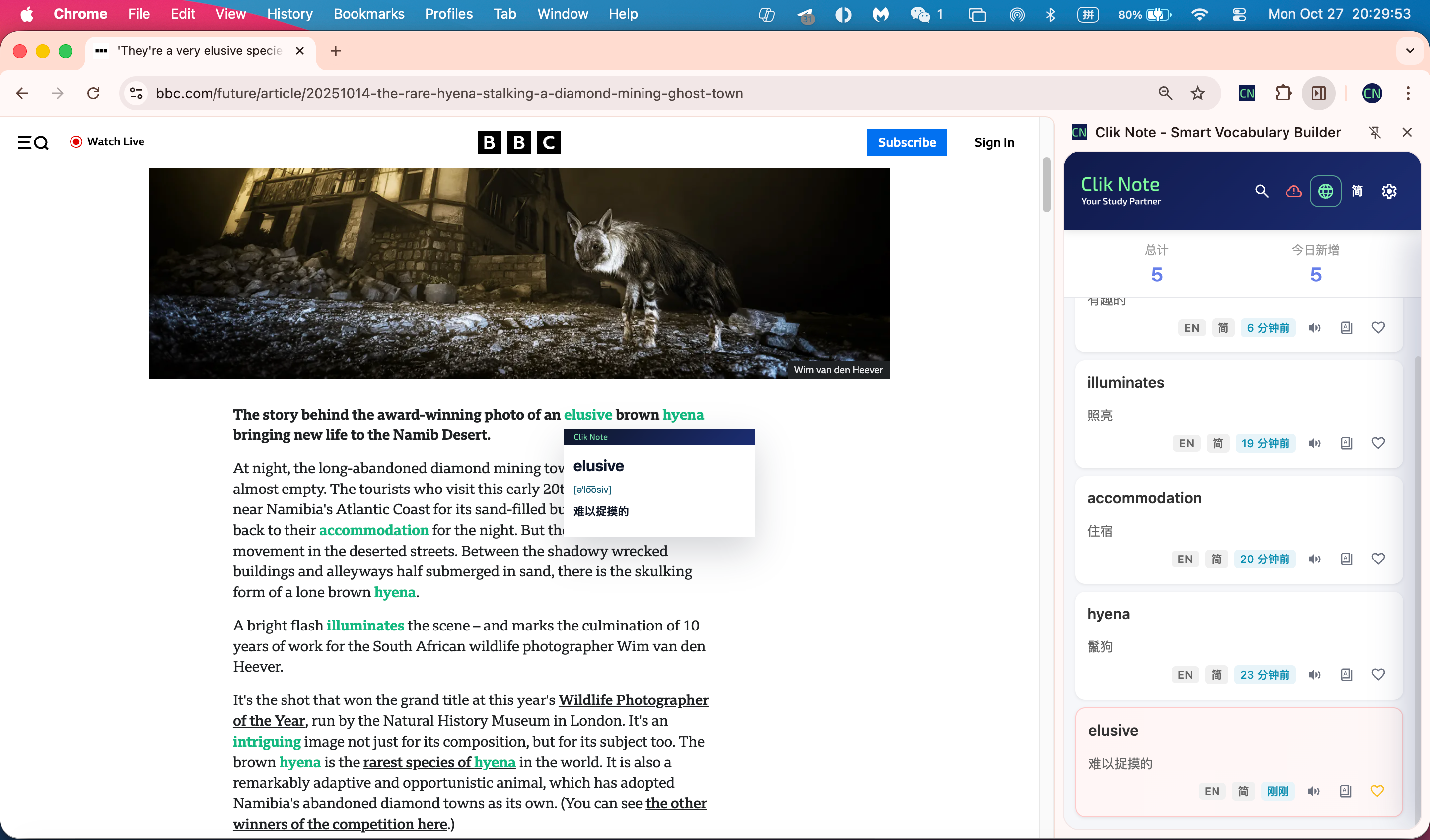Click the Subscribe button
Viewport: 1430px width, 840px height.
coord(906,142)
